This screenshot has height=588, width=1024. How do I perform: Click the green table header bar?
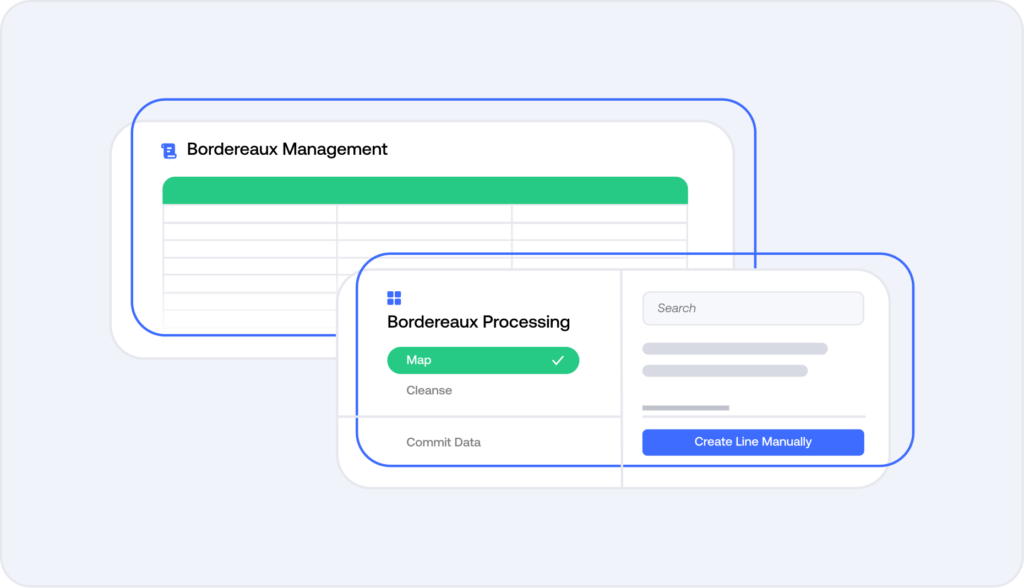[425, 190]
